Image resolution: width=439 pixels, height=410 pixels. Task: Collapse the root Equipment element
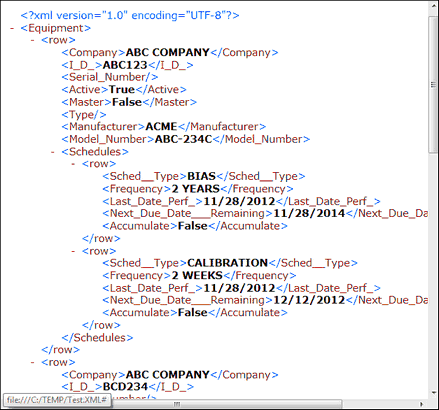[x=12, y=28]
